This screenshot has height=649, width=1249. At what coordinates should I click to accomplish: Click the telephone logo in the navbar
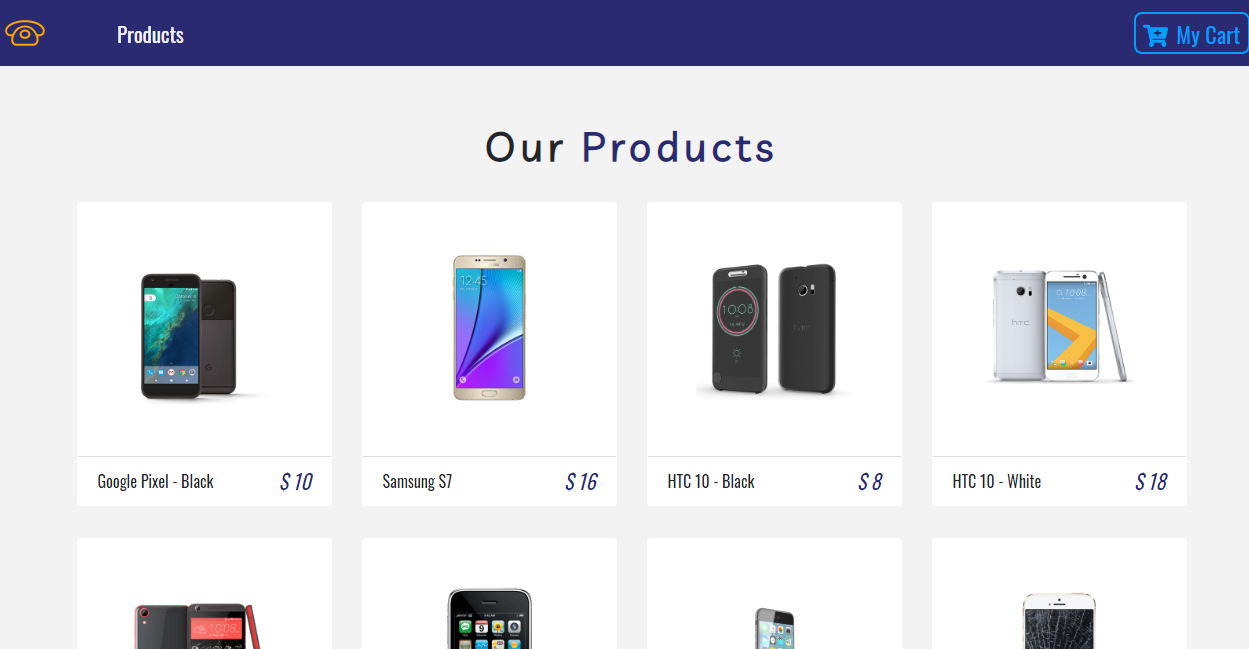point(24,33)
